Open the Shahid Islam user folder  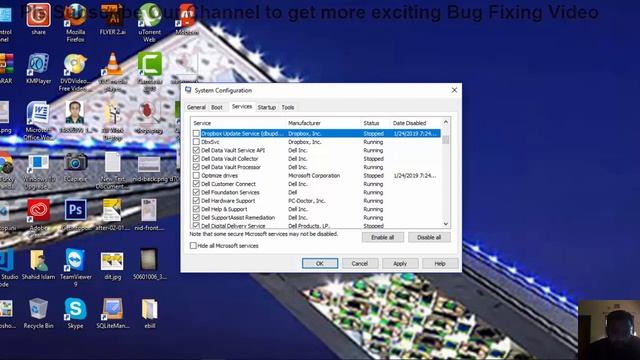click(38, 264)
